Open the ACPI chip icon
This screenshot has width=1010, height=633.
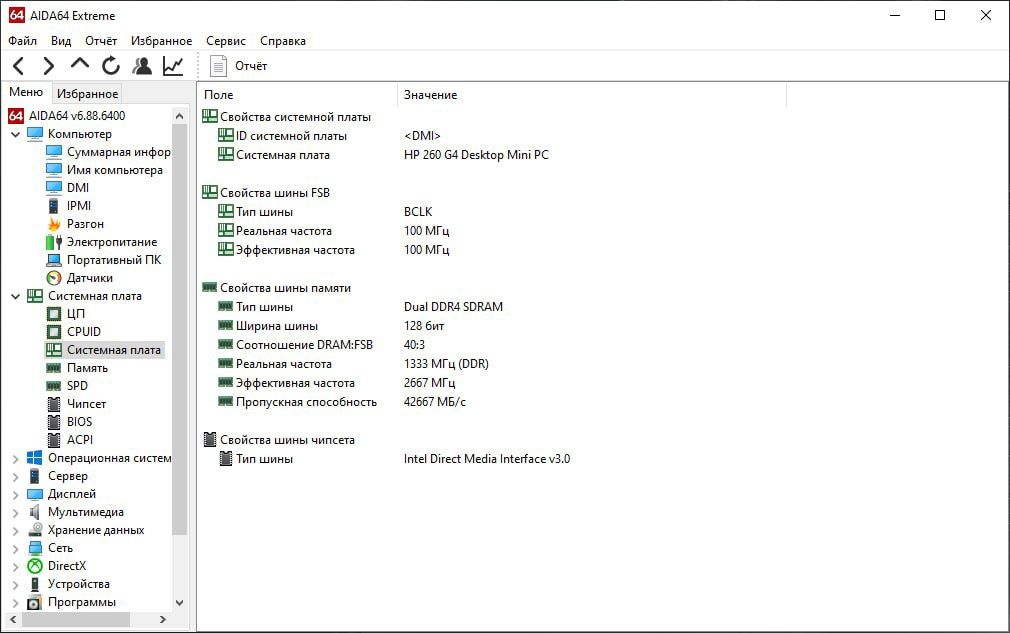tap(54, 440)
